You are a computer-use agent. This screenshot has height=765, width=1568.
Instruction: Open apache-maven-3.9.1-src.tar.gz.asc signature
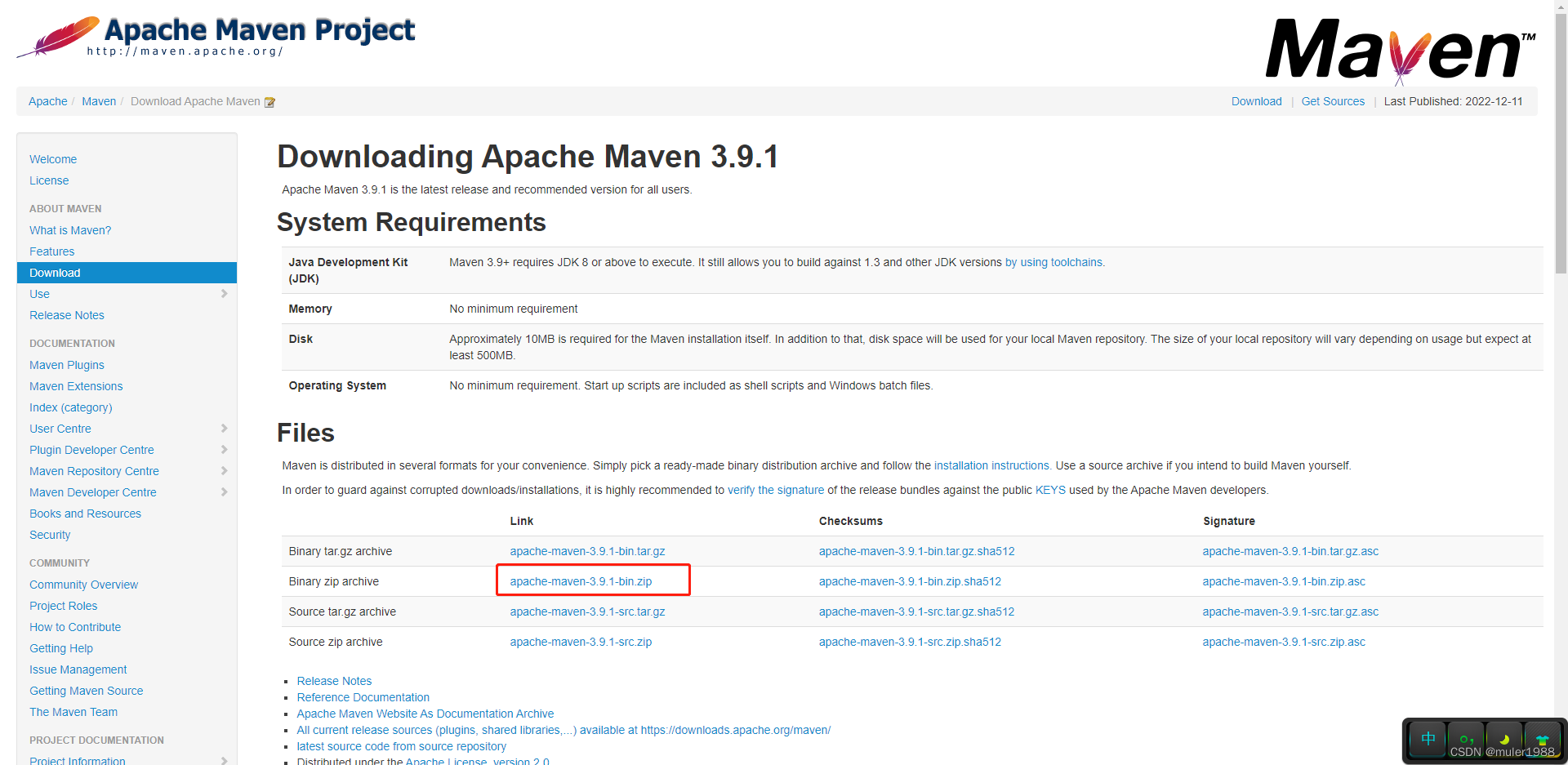1291,612
